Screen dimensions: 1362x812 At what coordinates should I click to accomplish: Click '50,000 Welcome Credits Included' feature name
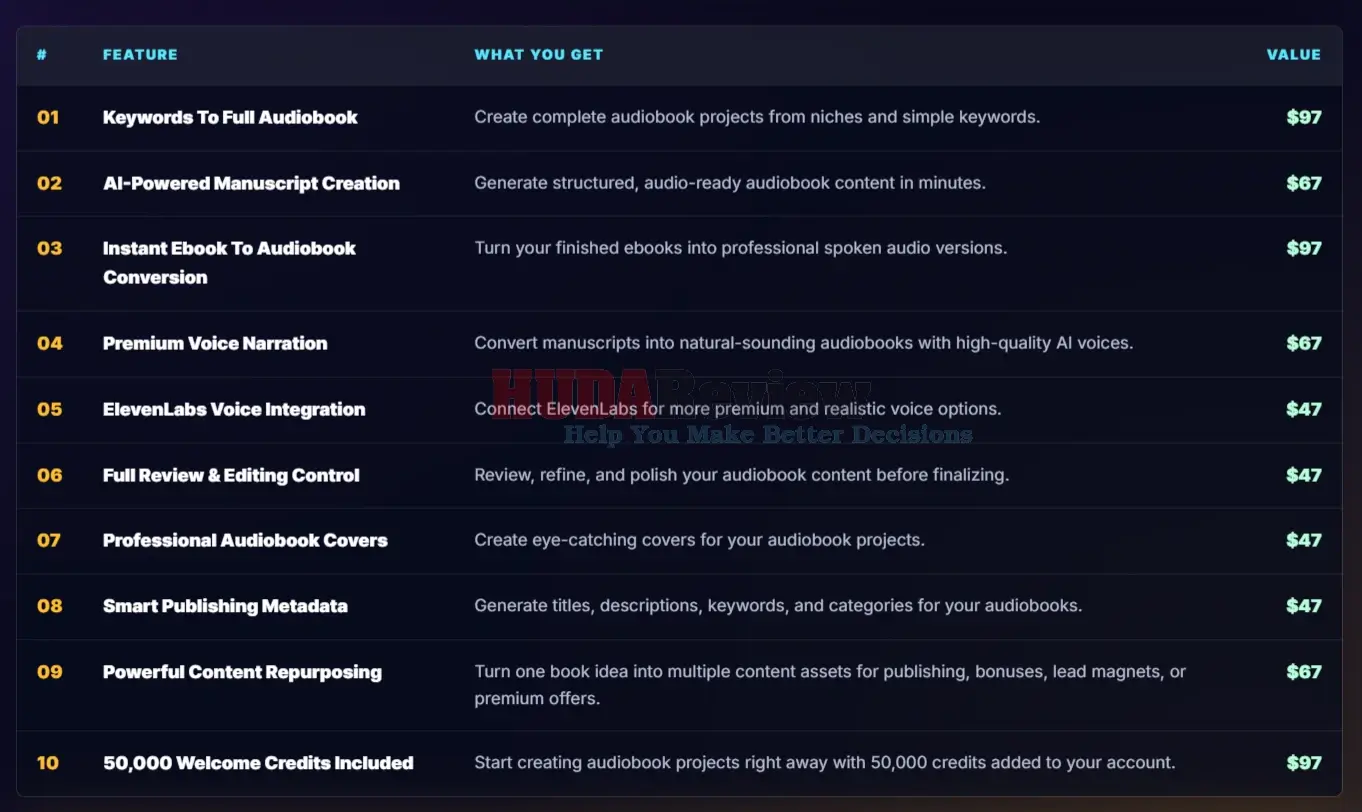point(258,763)
